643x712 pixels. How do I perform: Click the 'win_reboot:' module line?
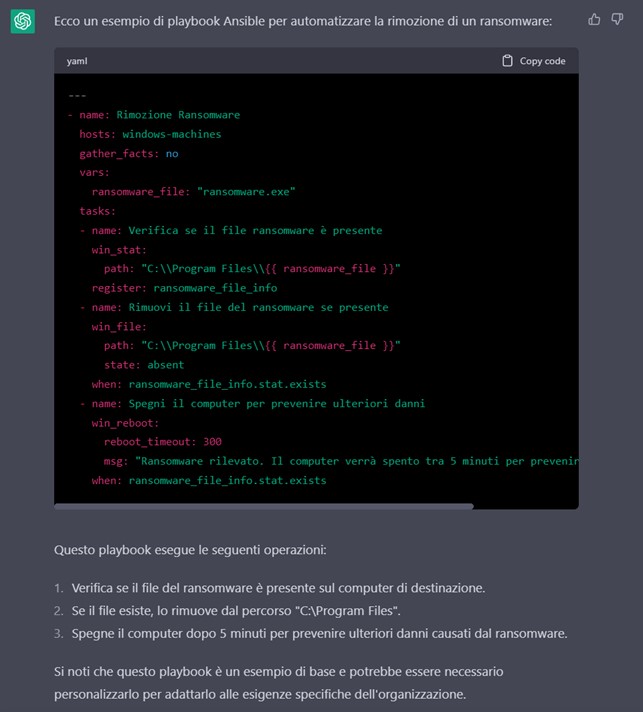pos(125,423)
